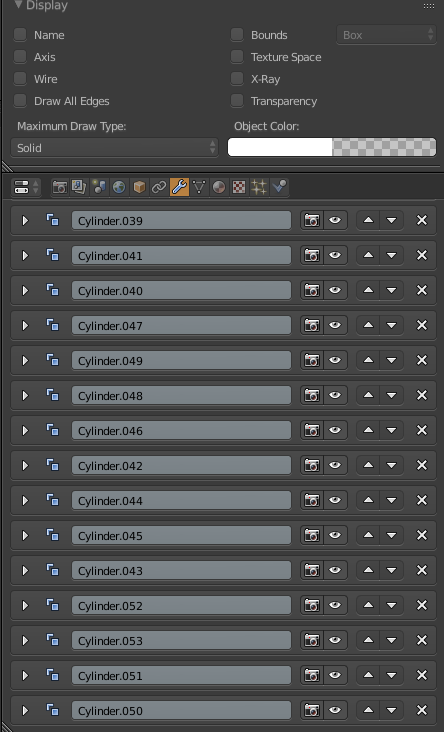This screenshot has width=444, height=732.
Task: Open the Maximum Draw Type Solid dropdown
Action: tap(114, 148)
